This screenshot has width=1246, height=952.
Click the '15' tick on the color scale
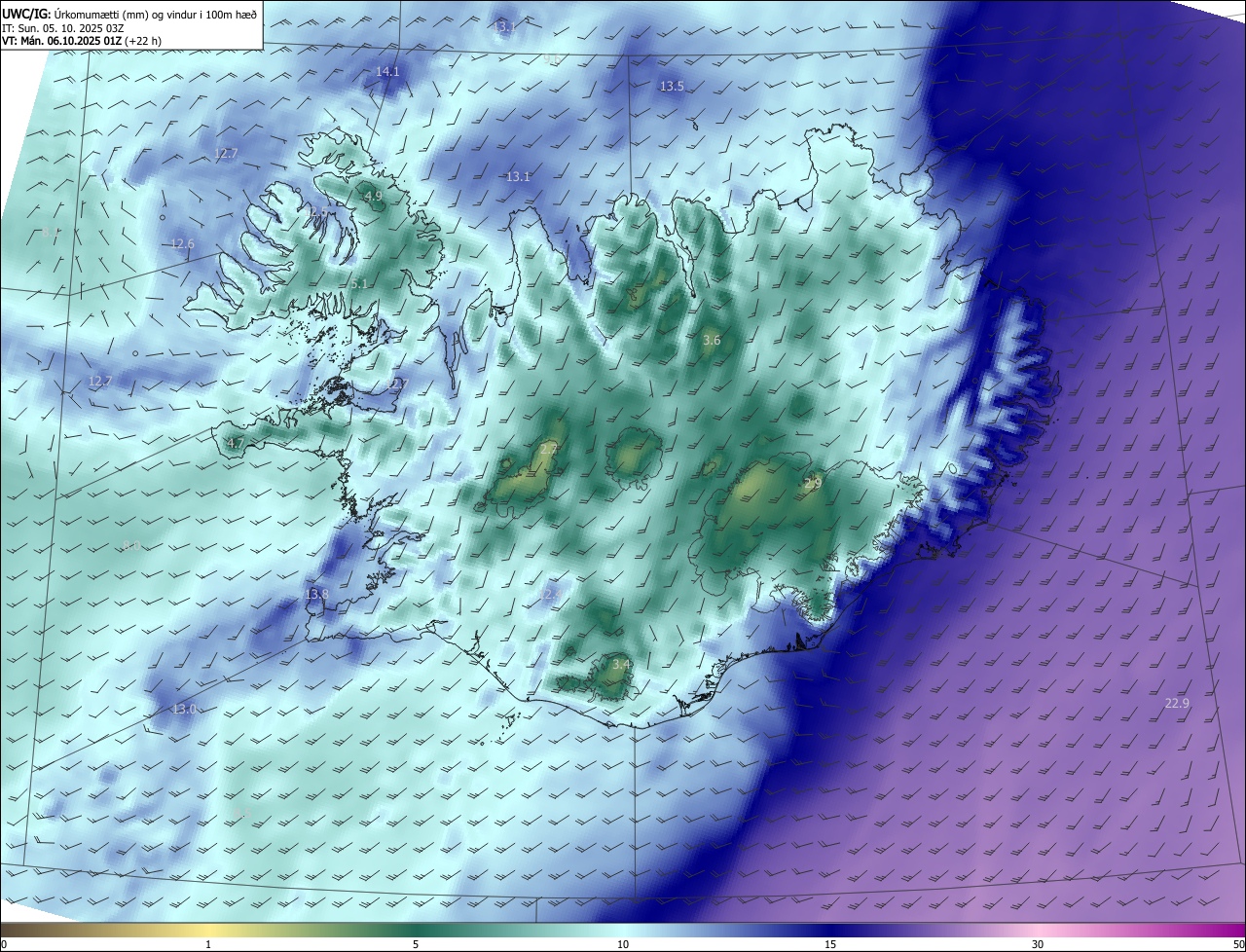(830, 945)
